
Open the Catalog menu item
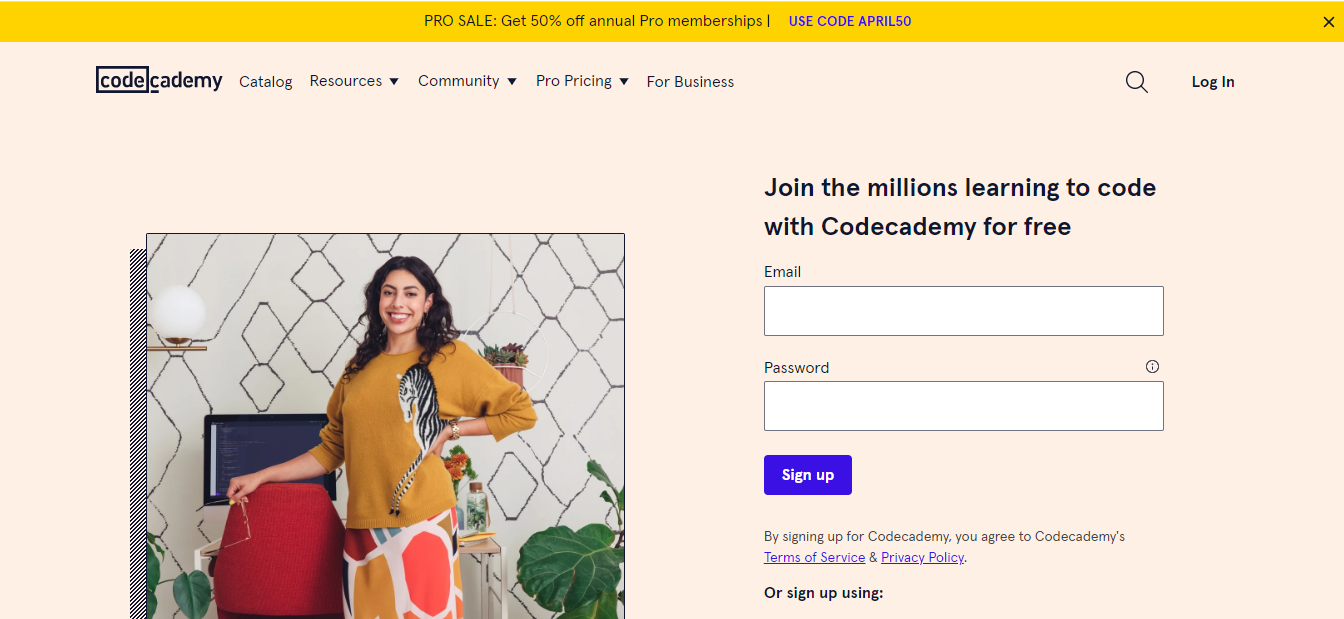pos(266,82)
